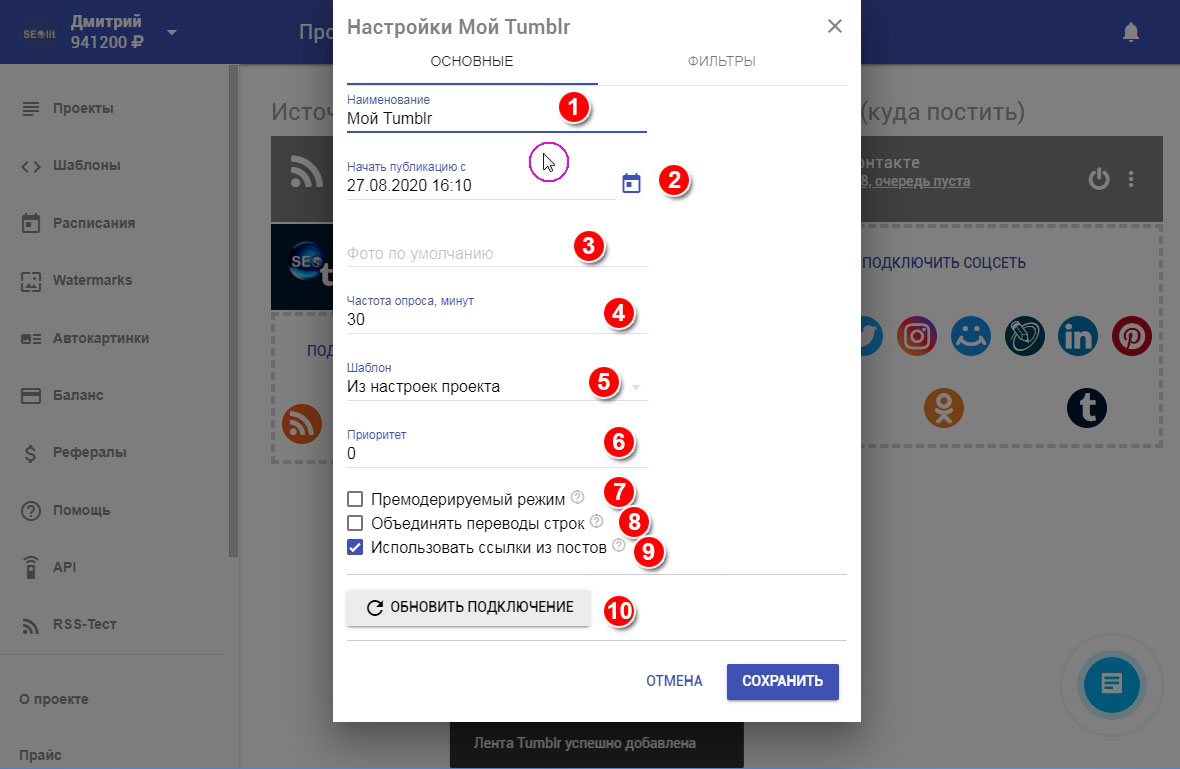1180x769 pixels.
Task: Open the three-dot menu for VKontakte
Action: (x=1132, y=180)
